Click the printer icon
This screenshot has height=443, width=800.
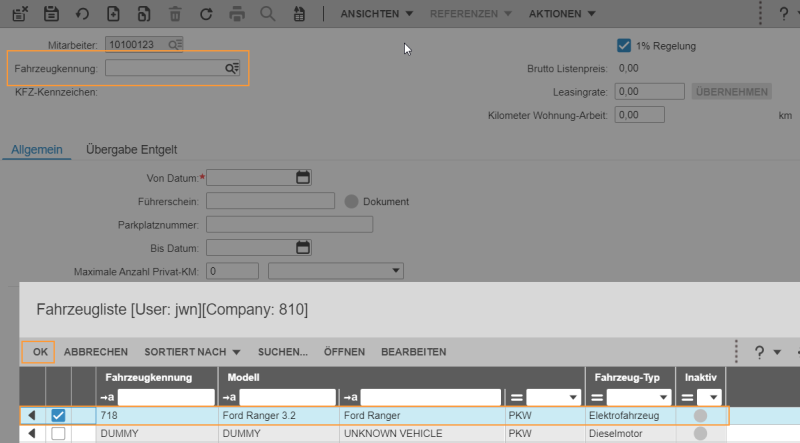pos(237,14)
